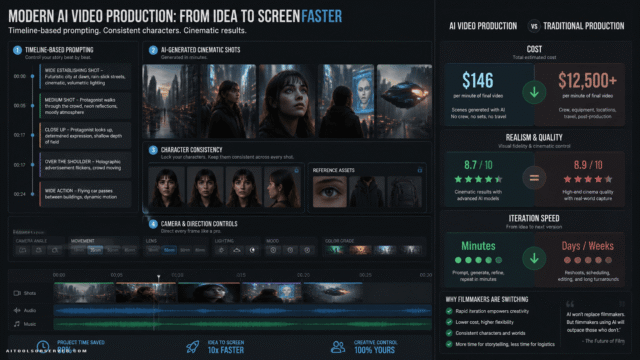The image size is (640, 360).
Task: Select the side-profile character thumbnail
Action: 282,188
